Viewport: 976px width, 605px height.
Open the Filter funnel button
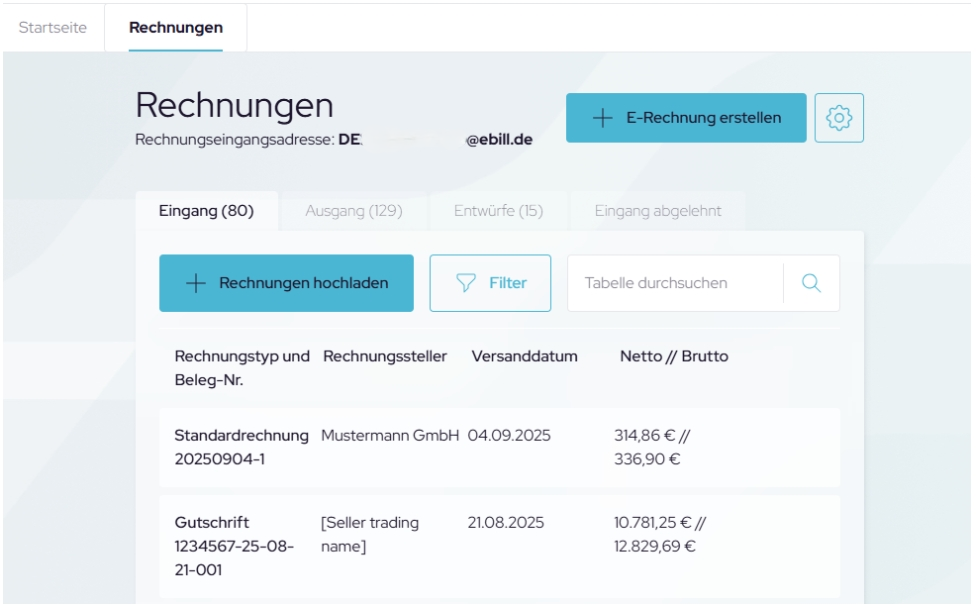[x=490, y=283]
